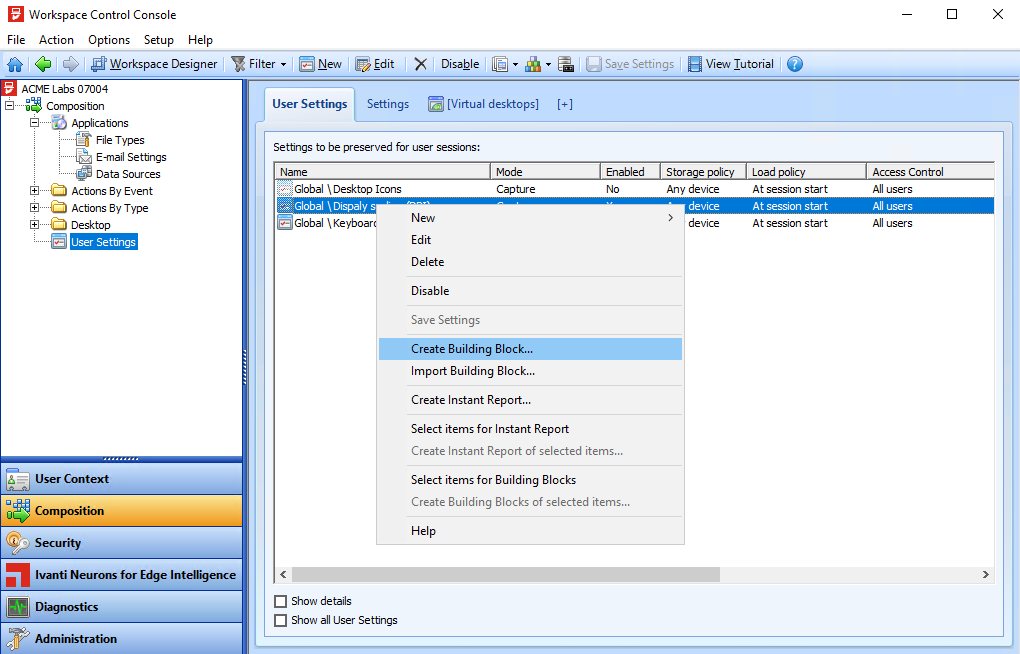The width and height of the screenshot is (1020, 654).
Task: Open the Diagnostics section
Action: [x=122, y=606]
